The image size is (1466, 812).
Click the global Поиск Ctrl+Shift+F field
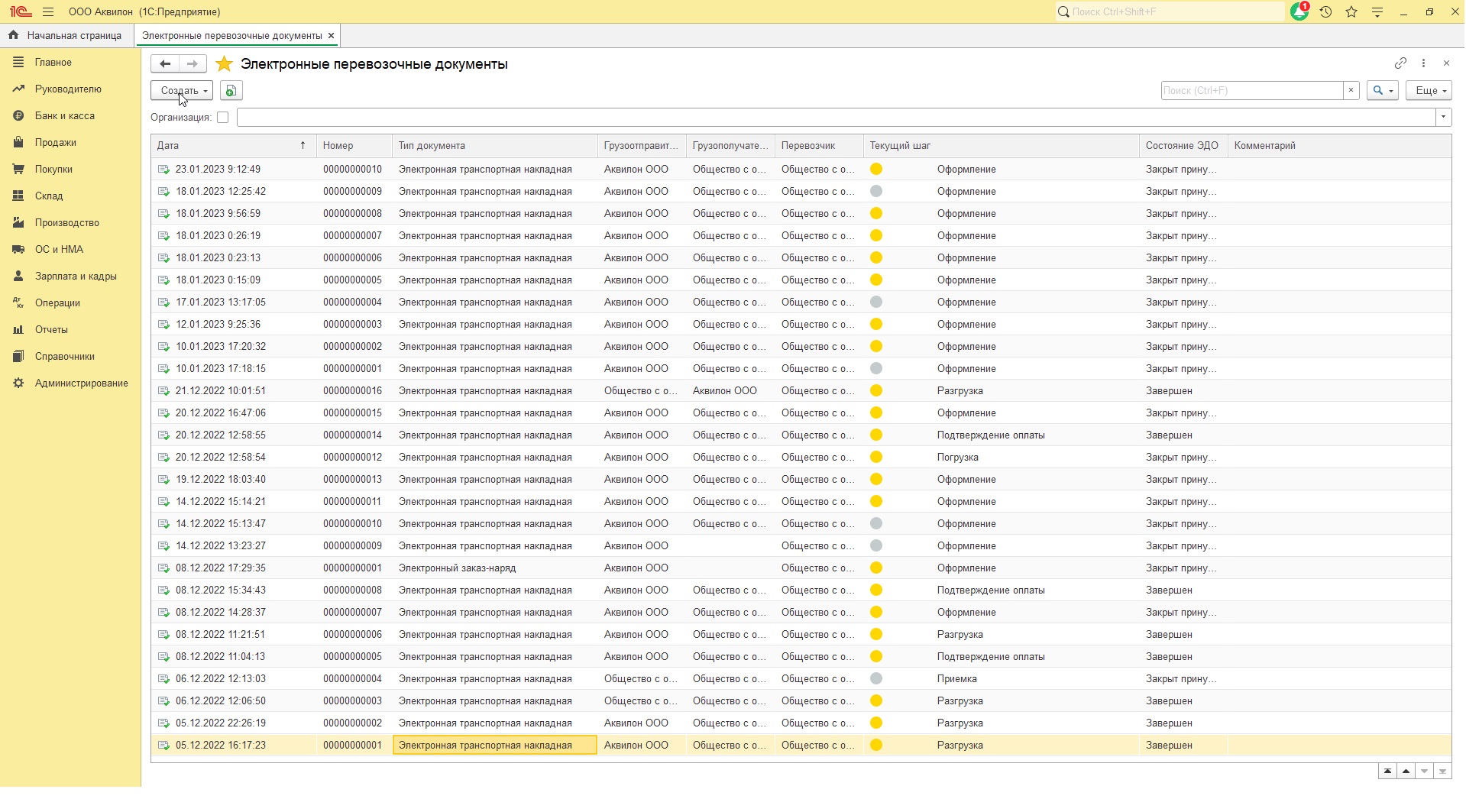pos(1170,12)
